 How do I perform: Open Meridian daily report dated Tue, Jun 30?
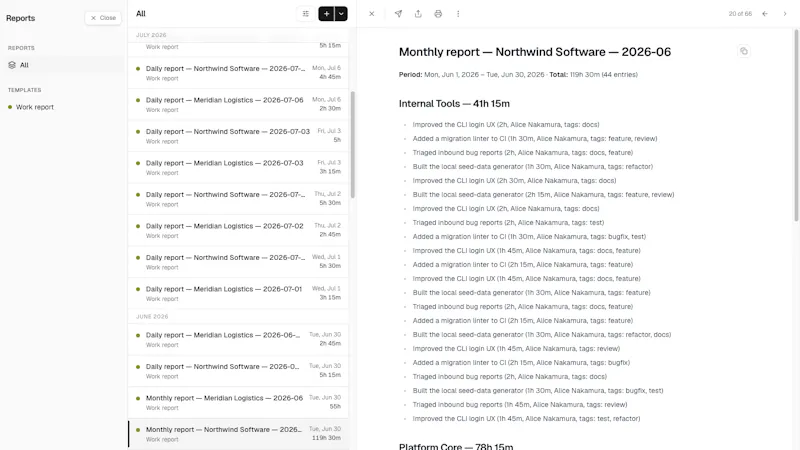pyautogui.click(x=238, y=339)
